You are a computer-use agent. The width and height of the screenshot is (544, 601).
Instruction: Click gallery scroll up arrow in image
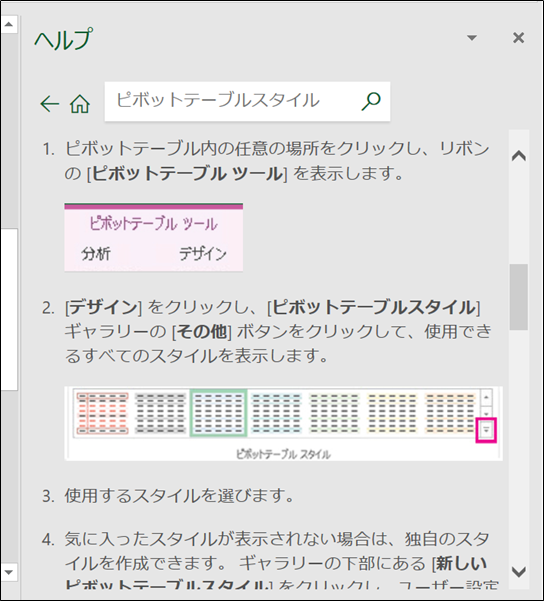tap(486, 397)
